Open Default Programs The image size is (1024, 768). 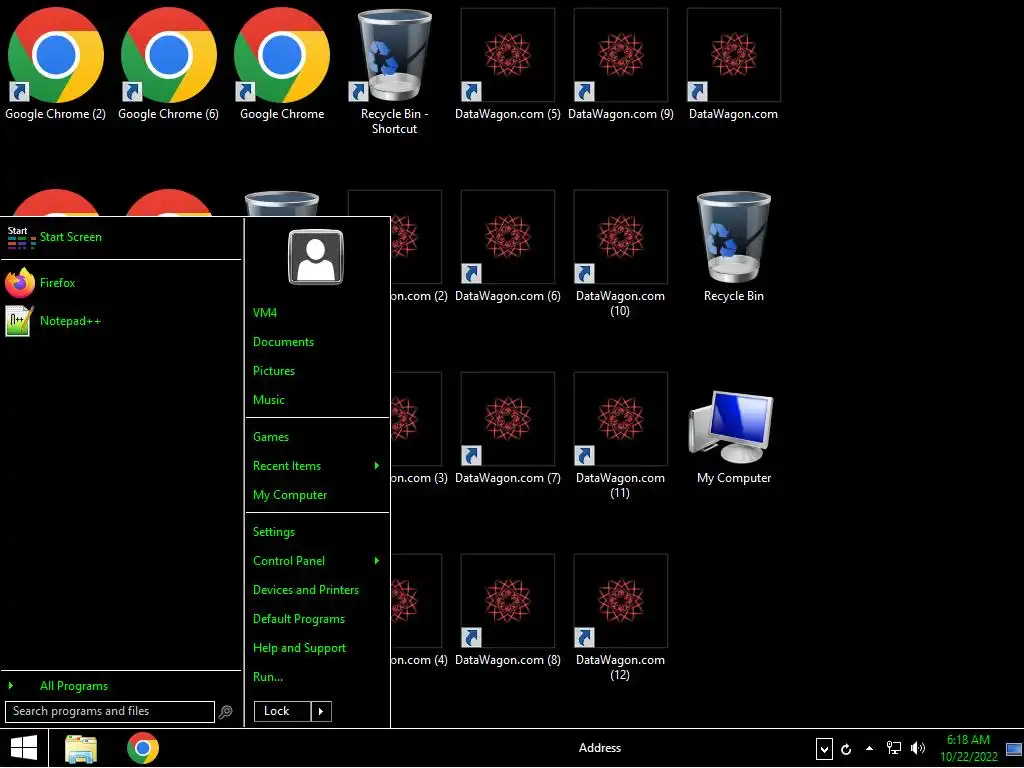tap(298, 619)
